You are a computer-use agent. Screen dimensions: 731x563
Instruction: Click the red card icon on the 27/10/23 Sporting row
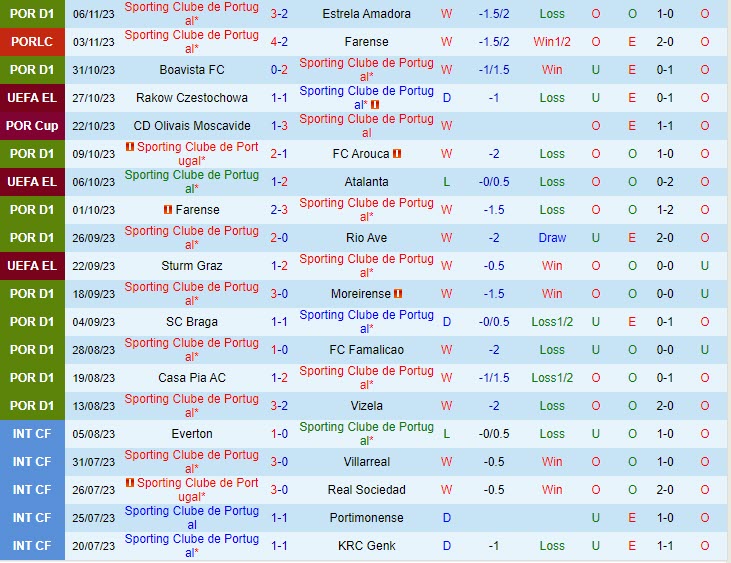click(x=375, y=105)
